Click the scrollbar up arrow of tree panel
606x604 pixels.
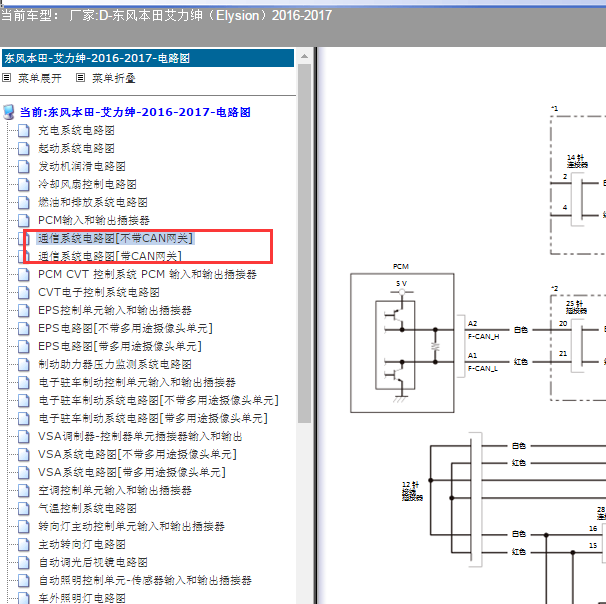305,56
